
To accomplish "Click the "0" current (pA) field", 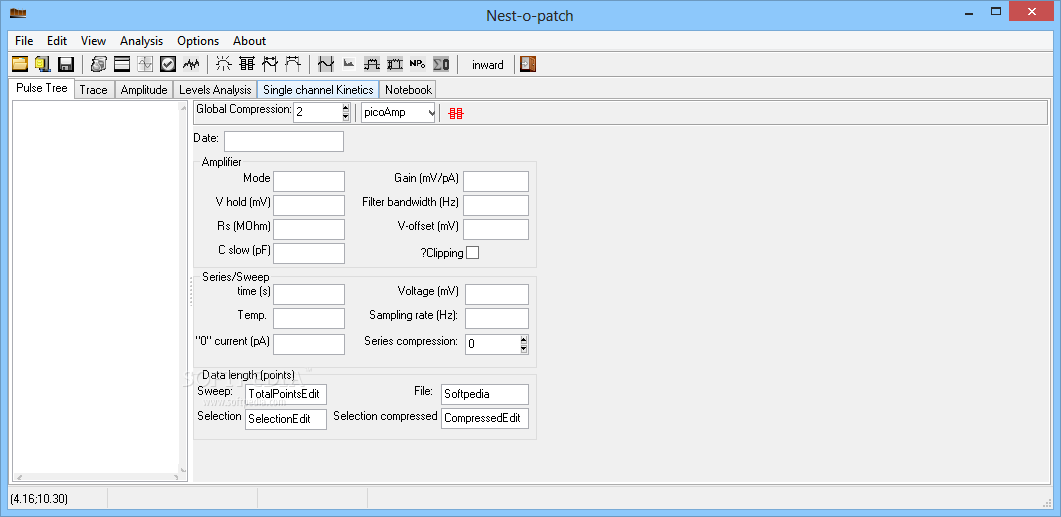I will pos(309,344).
